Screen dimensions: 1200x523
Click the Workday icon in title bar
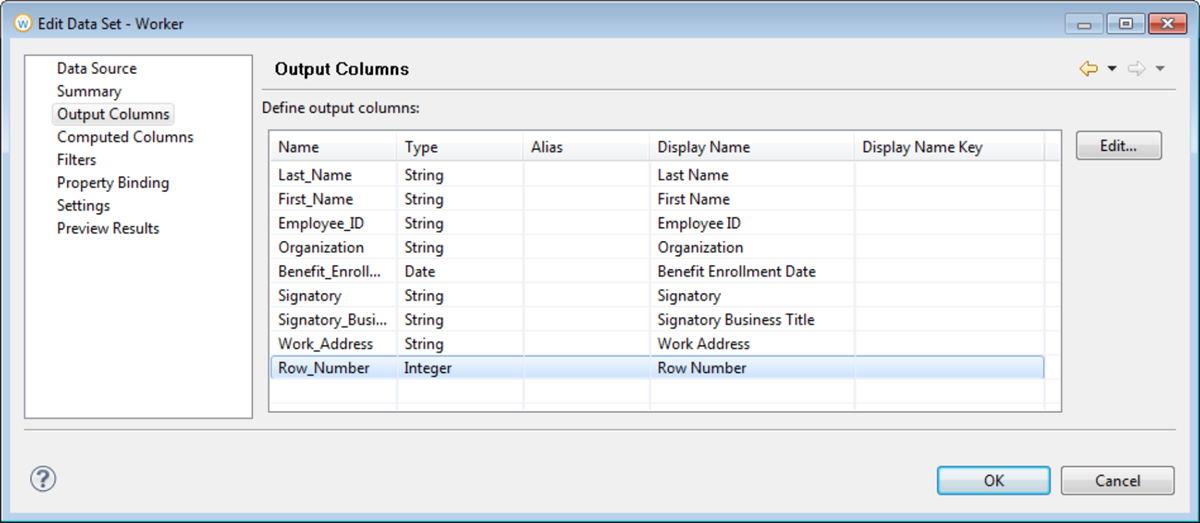pos(24,23)
